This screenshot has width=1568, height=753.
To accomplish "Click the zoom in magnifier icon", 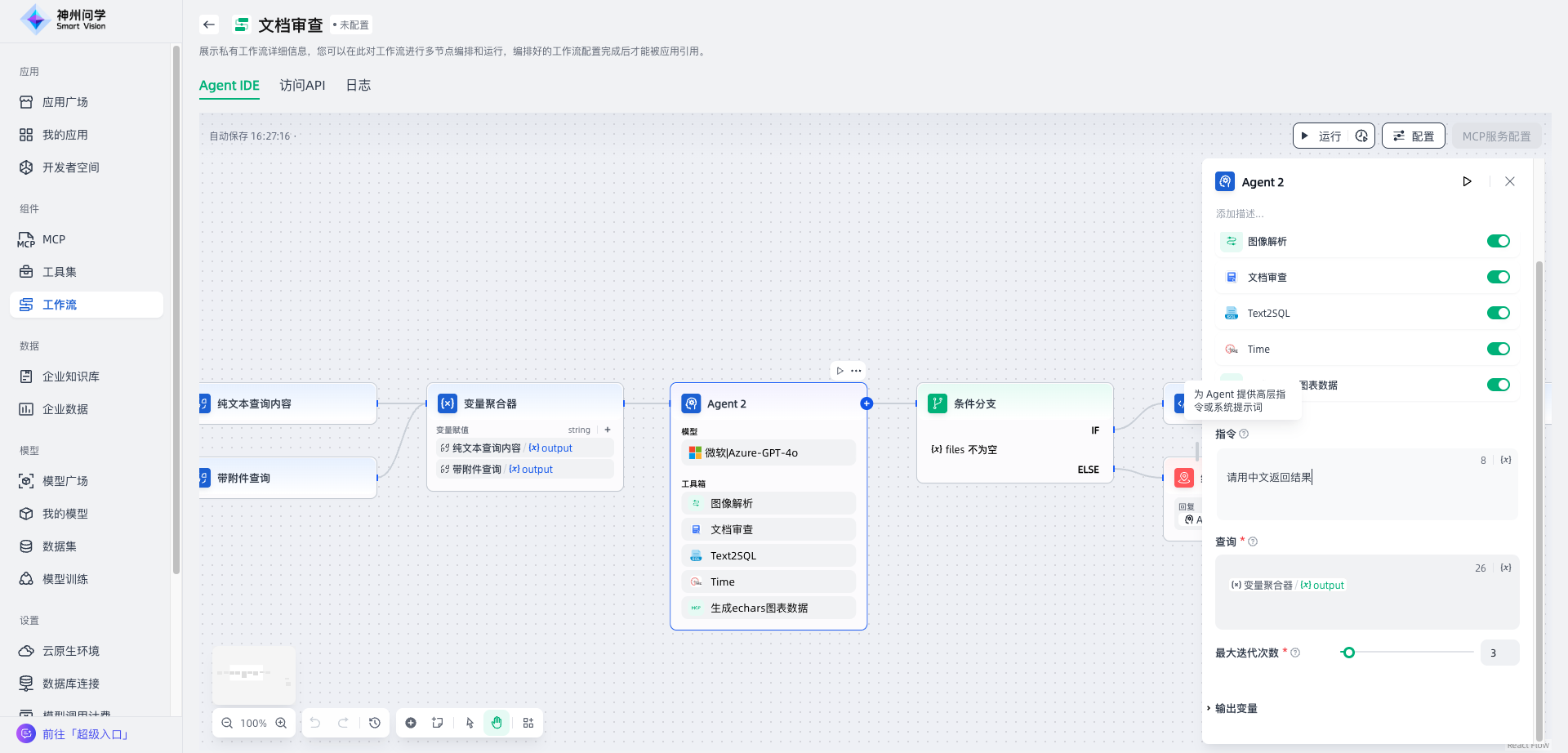I will (x=281, y=723).
